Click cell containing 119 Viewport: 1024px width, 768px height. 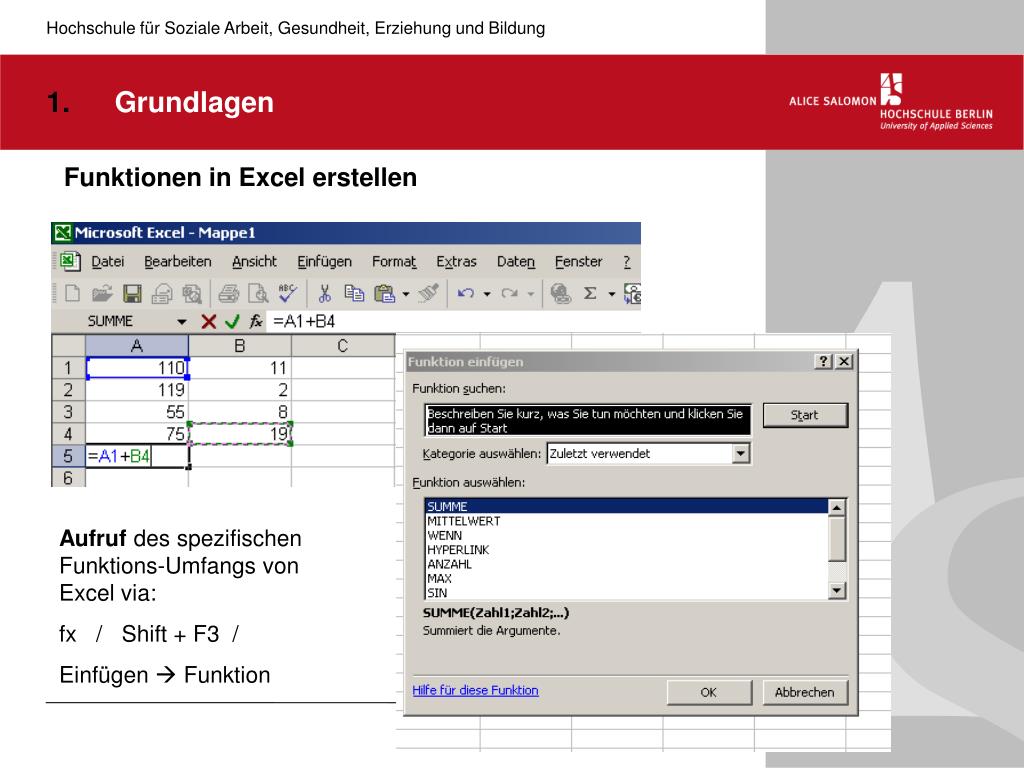pyautogui.click(x=136, y=390)
